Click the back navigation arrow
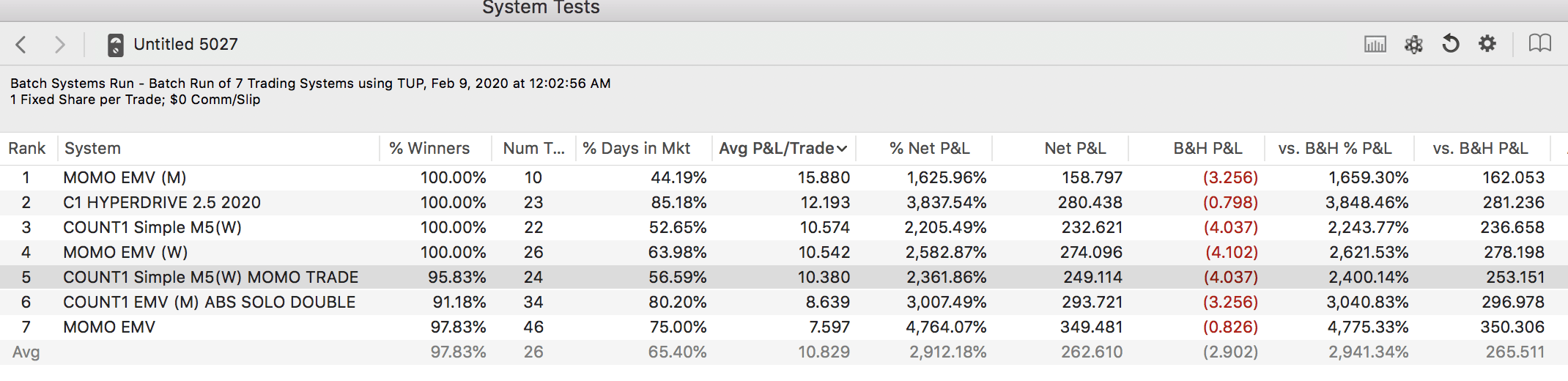Image resolution: width=1568 pixels, height=381 pixels. point(21,45)
